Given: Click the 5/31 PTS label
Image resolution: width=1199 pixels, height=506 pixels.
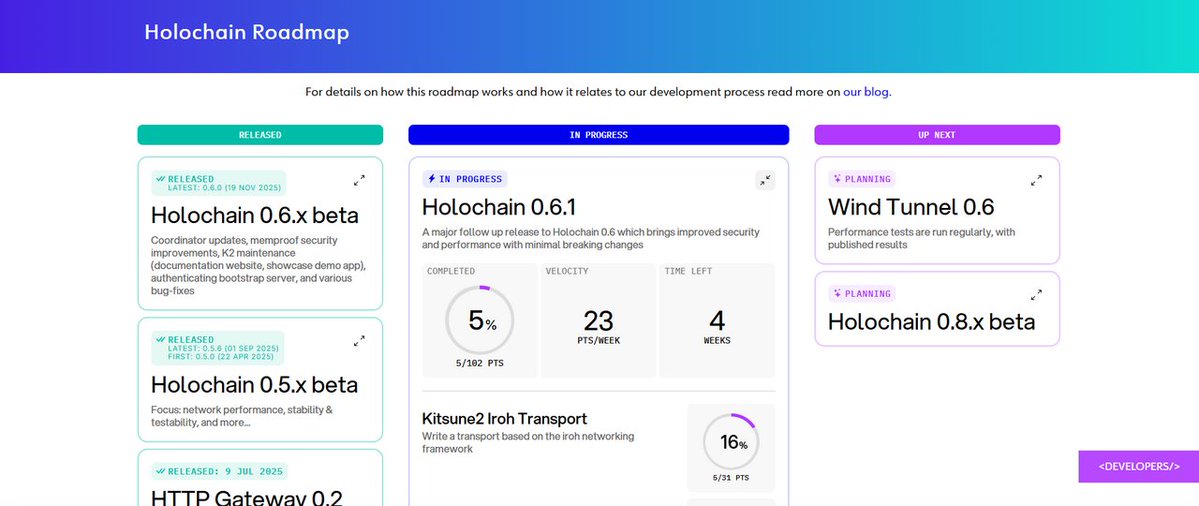Looking at the screenshot, I should (x=731, y=478).
